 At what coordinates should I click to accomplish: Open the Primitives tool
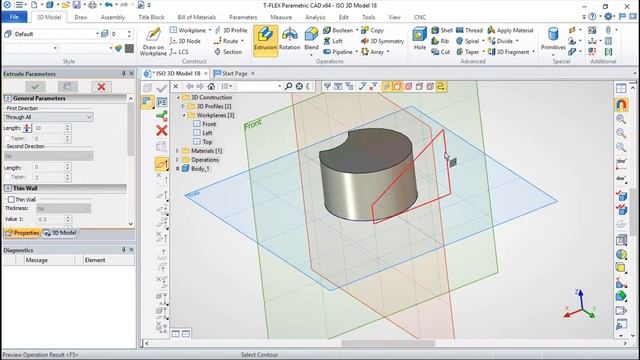point(553,39)
